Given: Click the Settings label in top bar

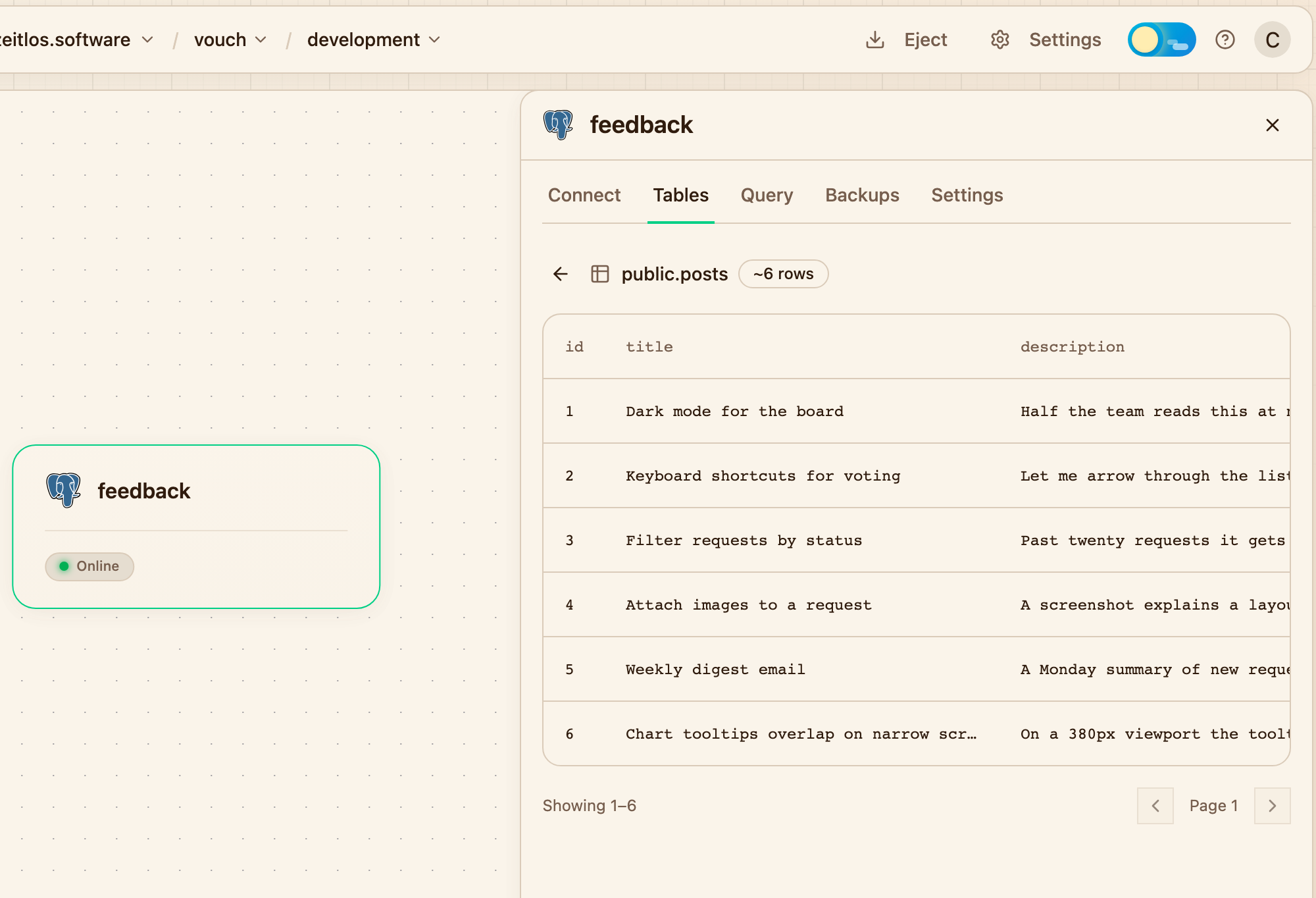Looking at the screenshot, I should click(x=1065, y=40).
